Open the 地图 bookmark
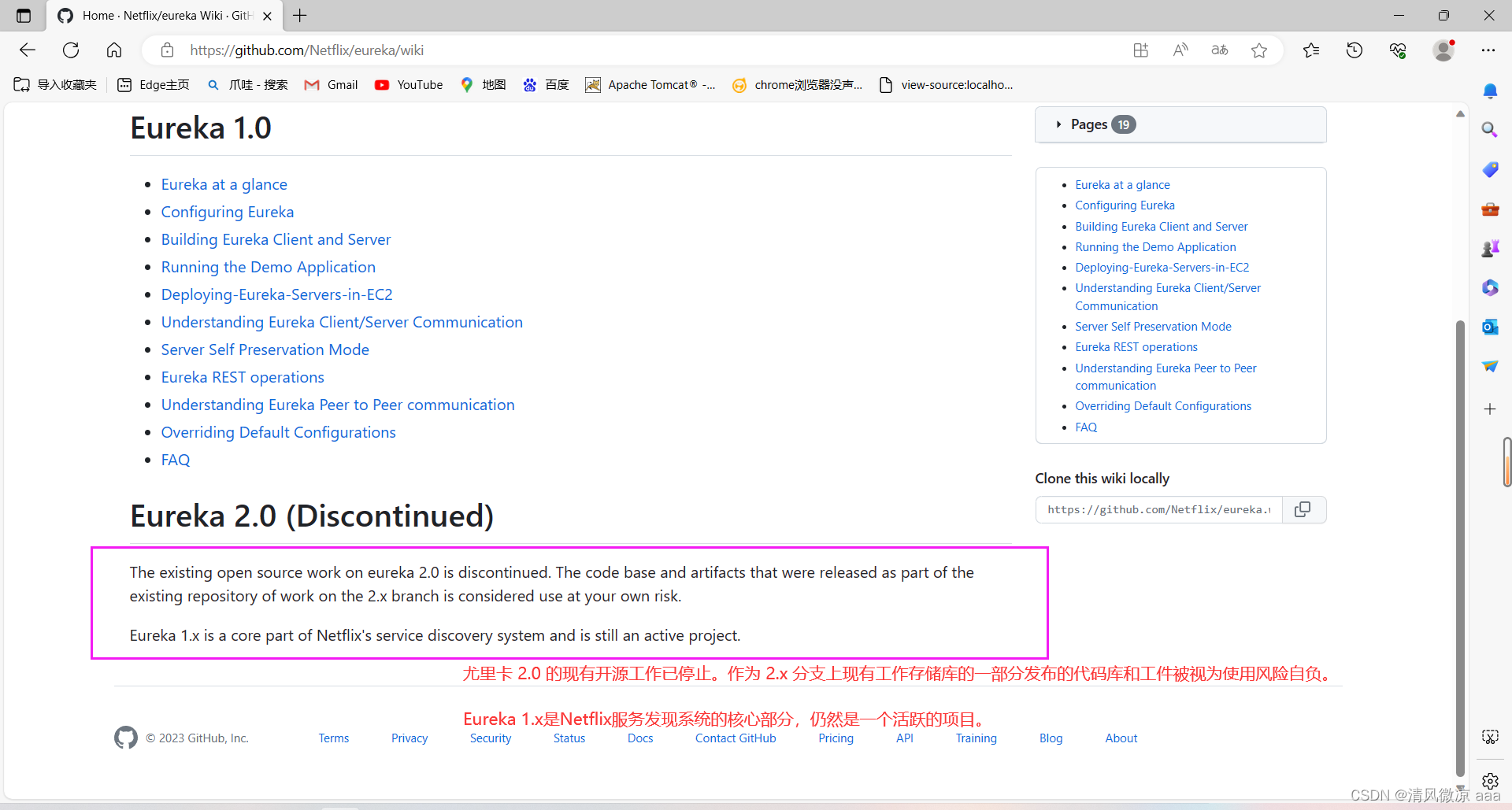1512x810 pixels. [x=483, y=85]
